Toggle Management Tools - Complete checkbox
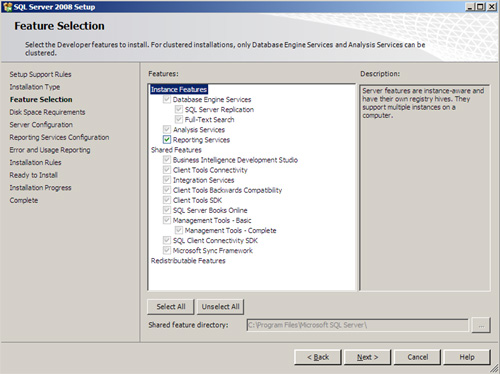This screenshot has width=500, height=374. (x=179, y=230)
